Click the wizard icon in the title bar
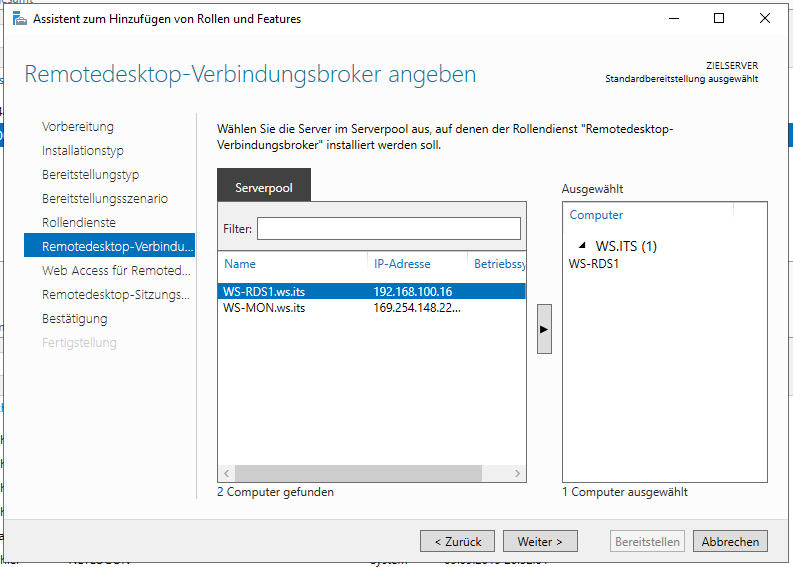 tap(20, 19)
